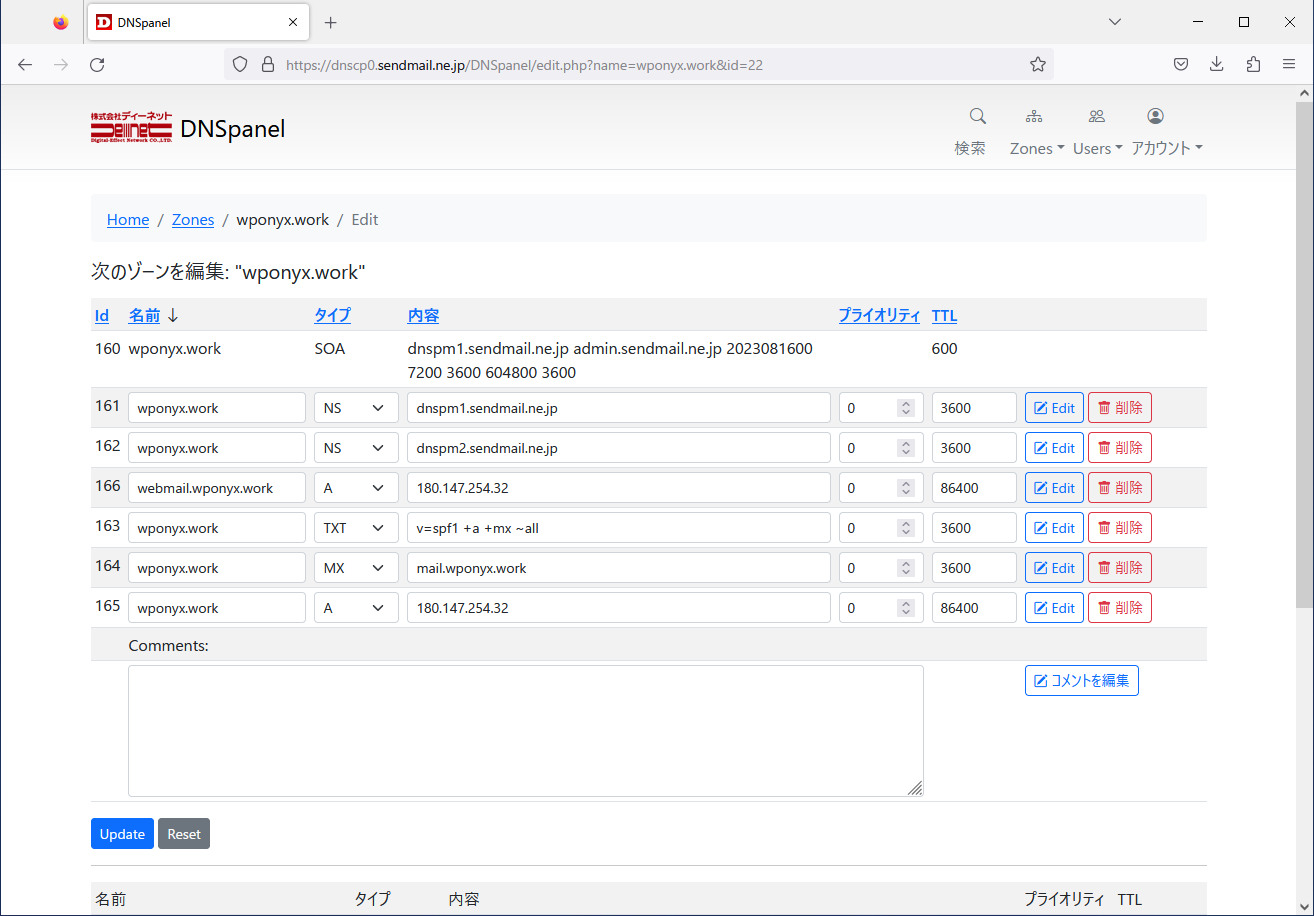
Task: Sort records by TTL column
Action: pos(944,315)
